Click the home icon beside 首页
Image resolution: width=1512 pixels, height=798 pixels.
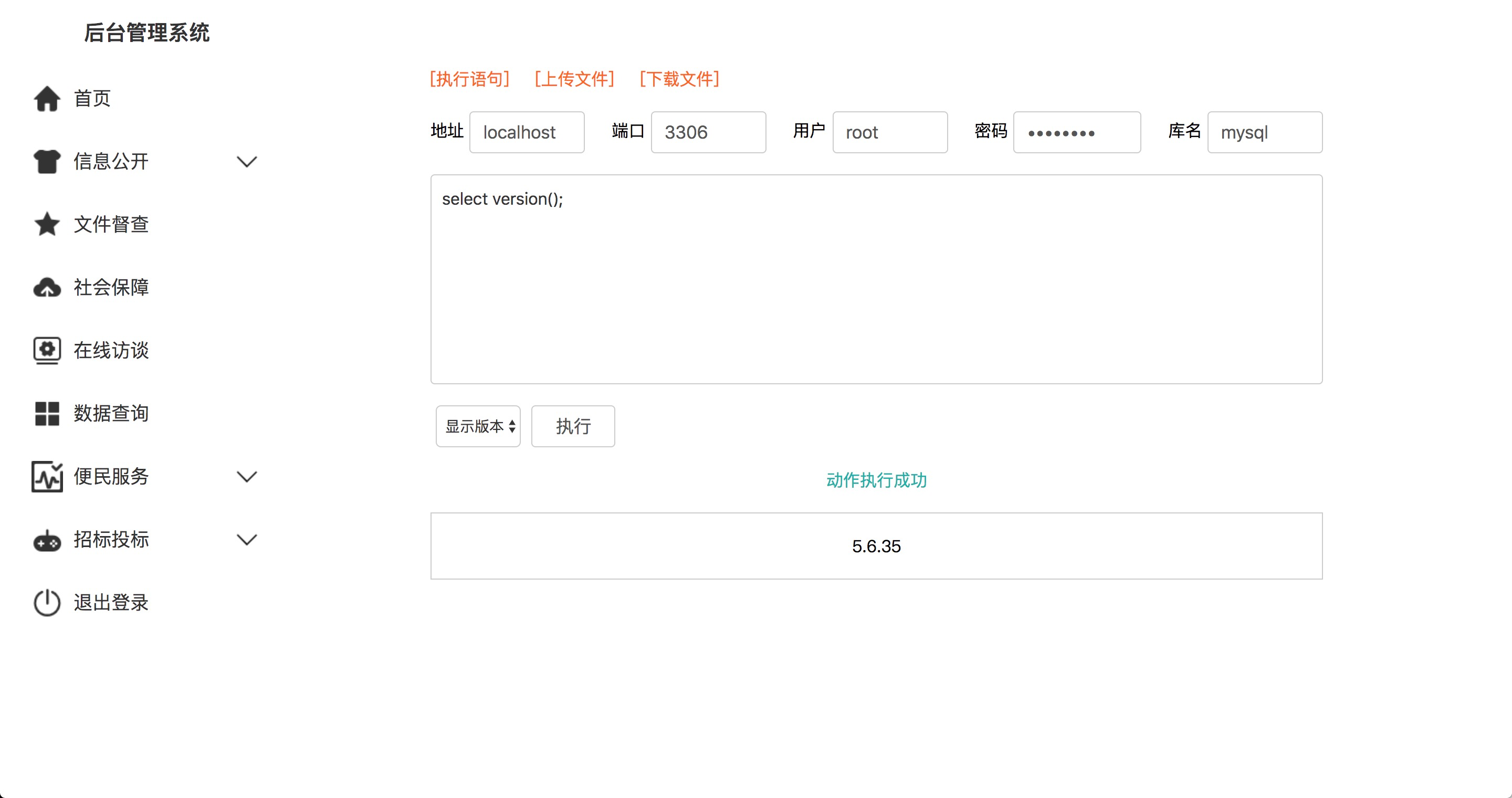coord(47,99)
